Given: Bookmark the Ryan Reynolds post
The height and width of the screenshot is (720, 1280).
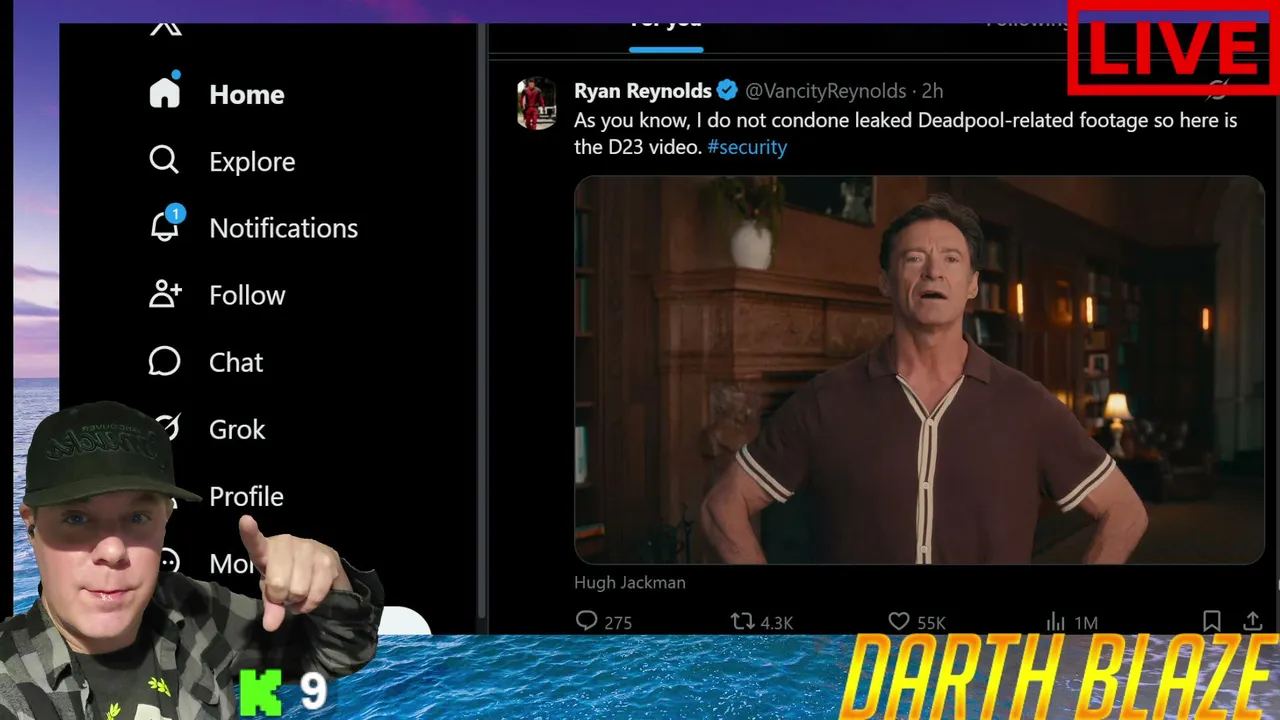Looking at the screenshot, I should [x=1211, y=621].
